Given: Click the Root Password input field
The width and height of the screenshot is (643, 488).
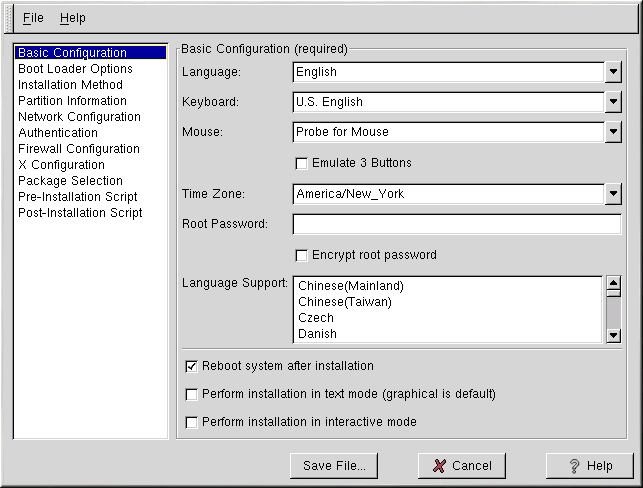Looking at the screenshot, I should point(456,224).
